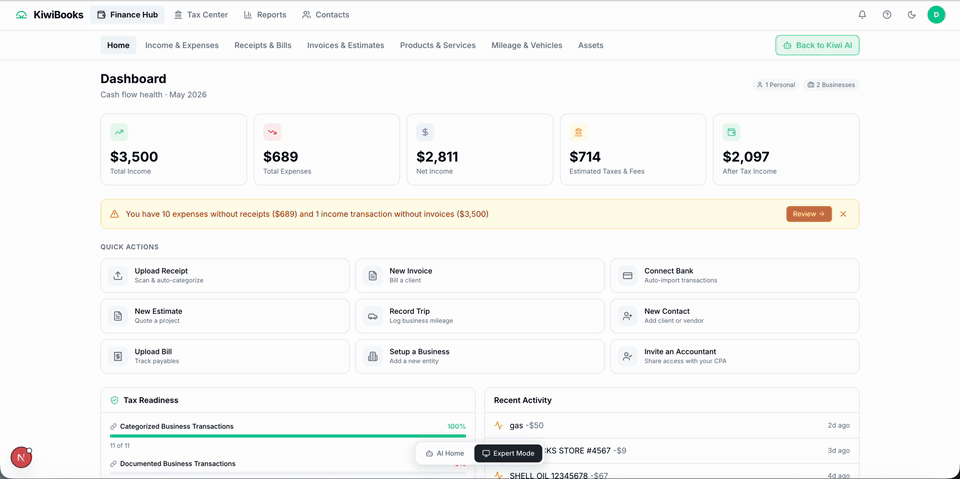This screenshot has width=960, height=479.
Task: Switch to AI Home mode
Action: point(445,453)
